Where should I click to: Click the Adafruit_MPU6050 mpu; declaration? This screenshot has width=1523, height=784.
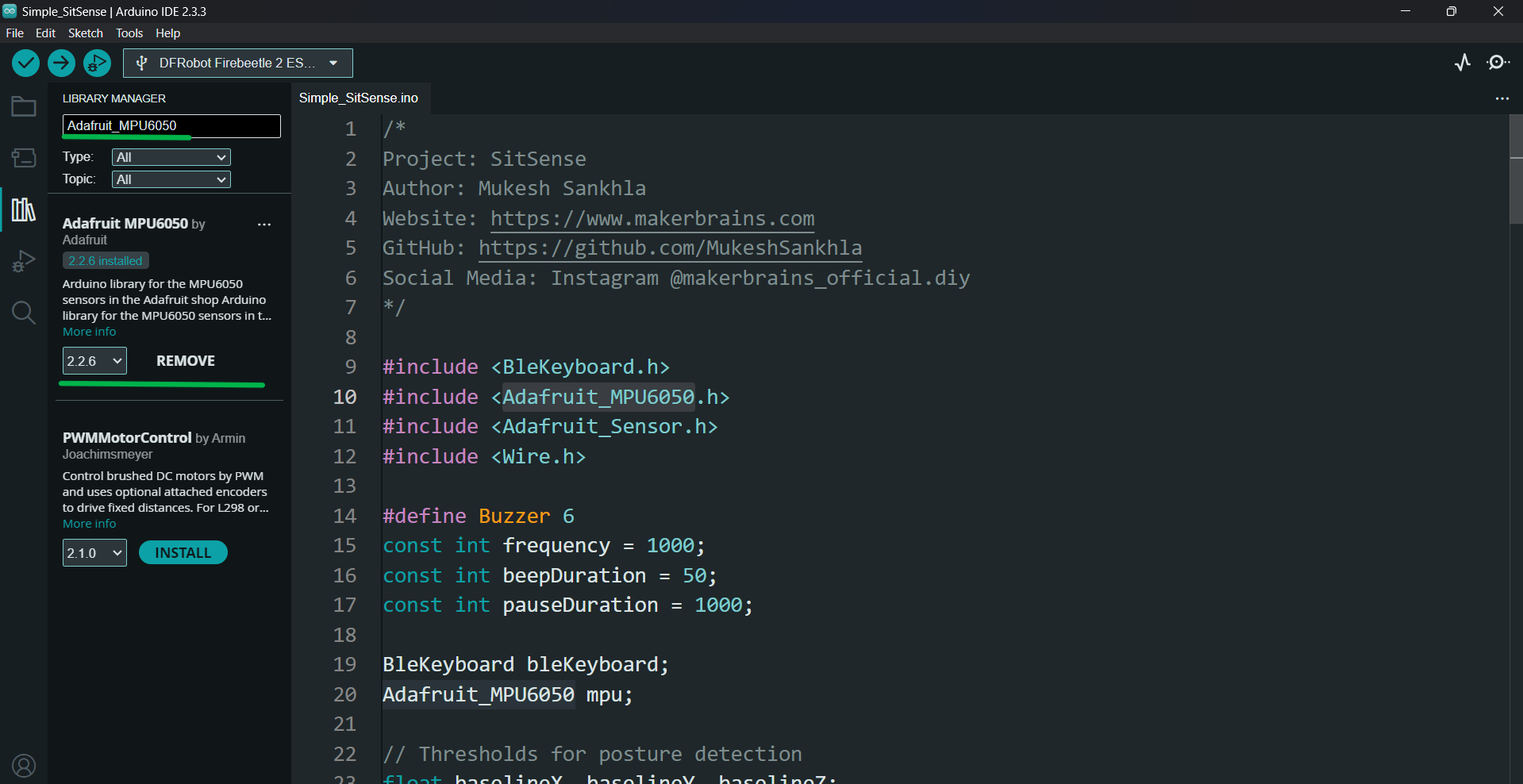pos(508,694)
